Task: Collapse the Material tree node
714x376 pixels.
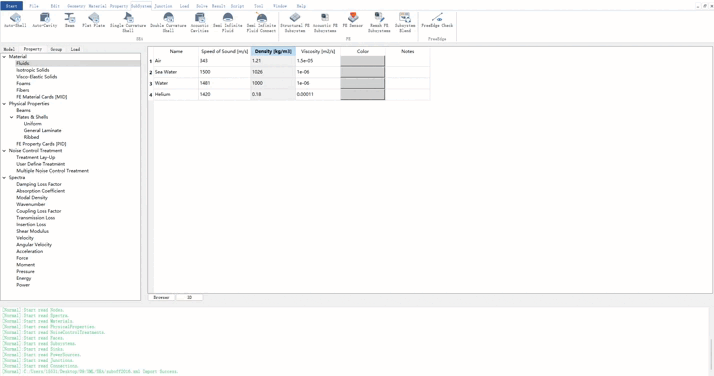Action: 5,57
